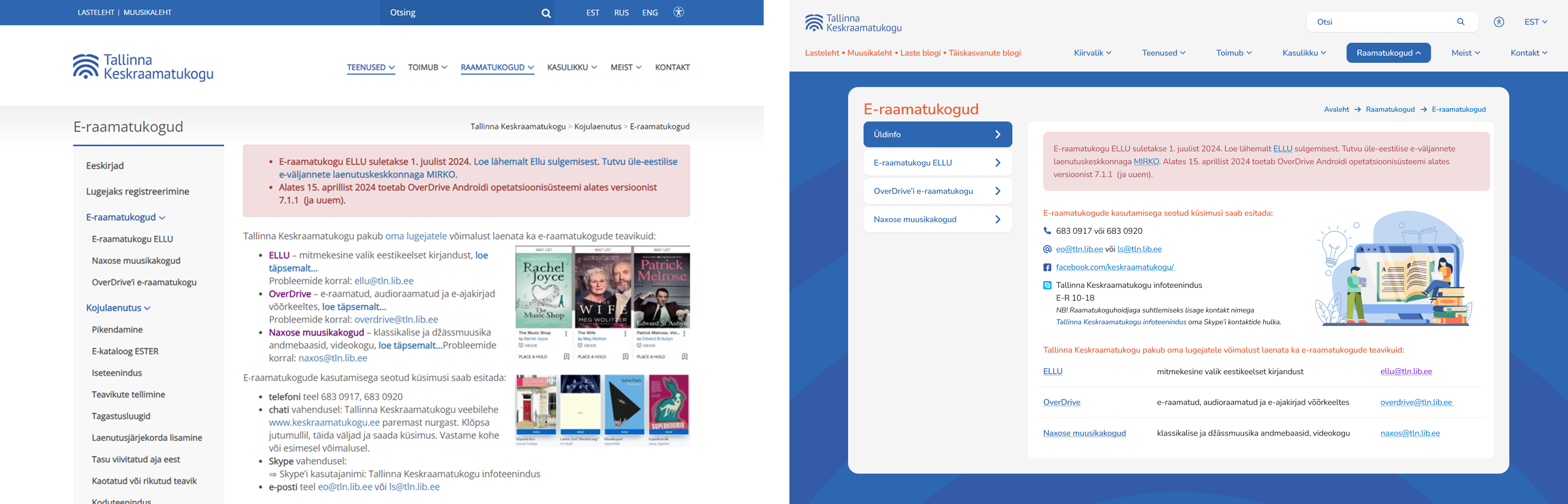Click the magnifier icon in old site search
The width and height of the screenshot is (1568, 504).
(546, 13)
